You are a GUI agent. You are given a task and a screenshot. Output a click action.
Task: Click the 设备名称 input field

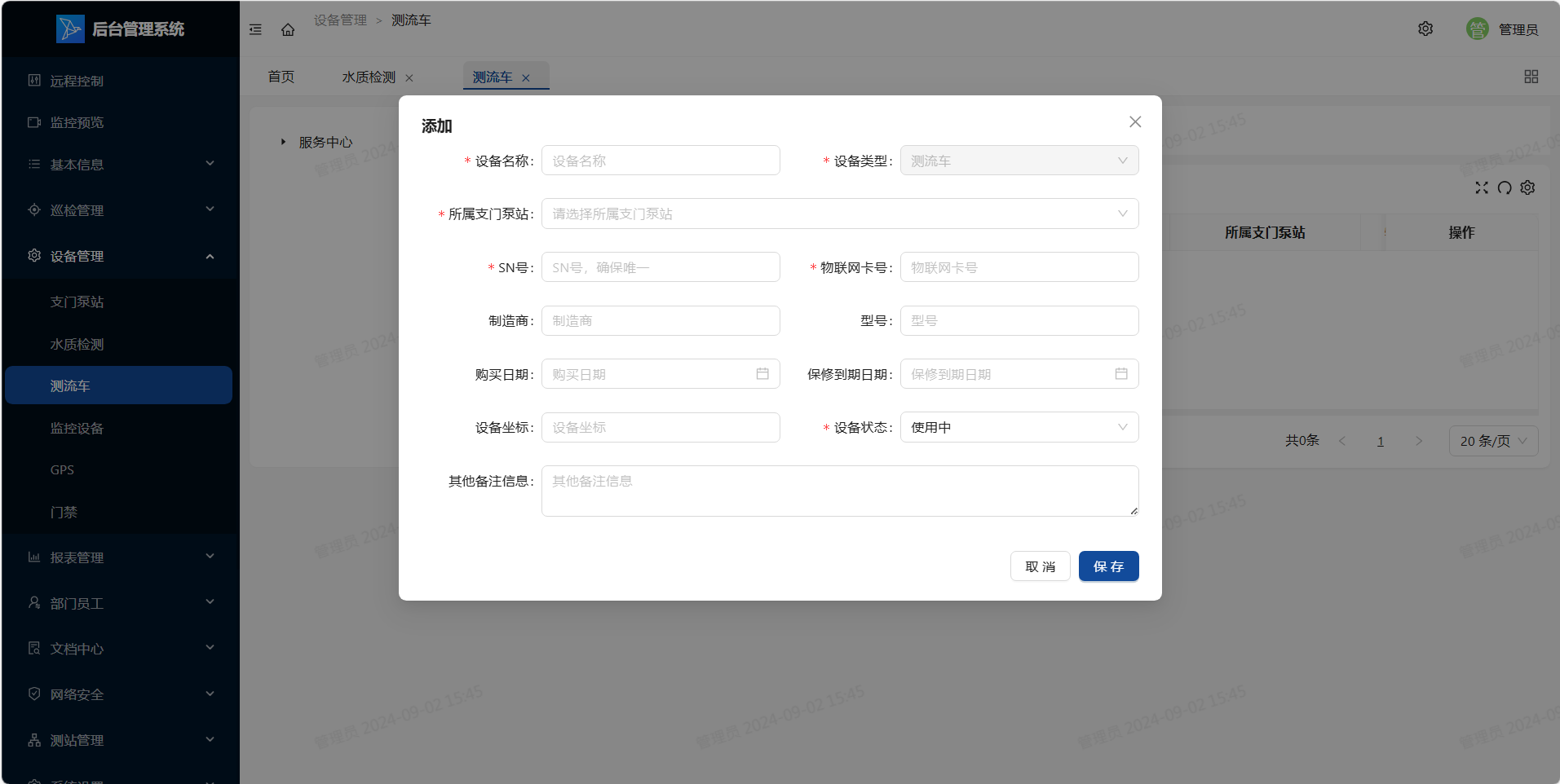click(x=661, y=161)
